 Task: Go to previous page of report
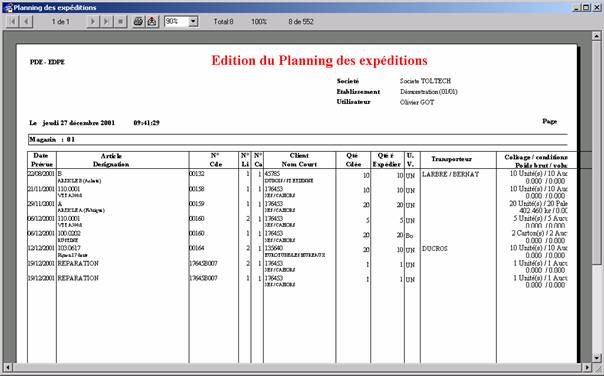26,22
